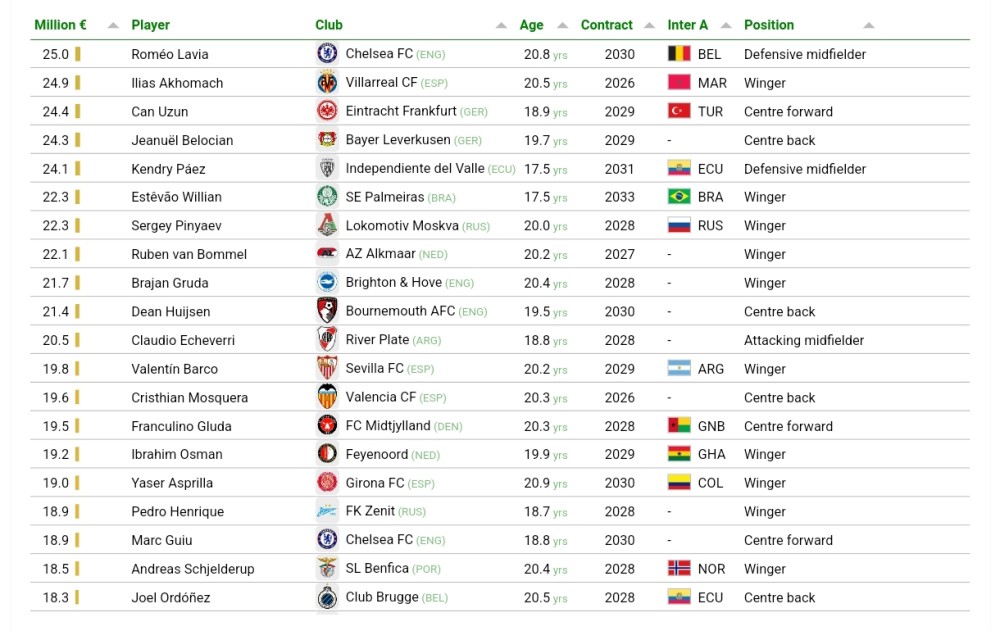1000x631 pixels.
Task: Click the Player column header
Action: tap(151, 25)
